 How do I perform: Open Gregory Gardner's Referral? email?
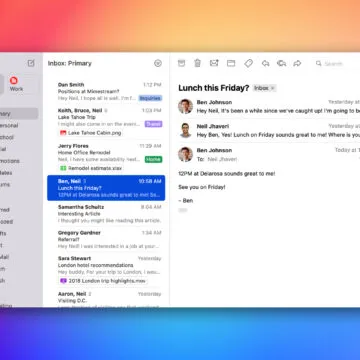[106, 239]
